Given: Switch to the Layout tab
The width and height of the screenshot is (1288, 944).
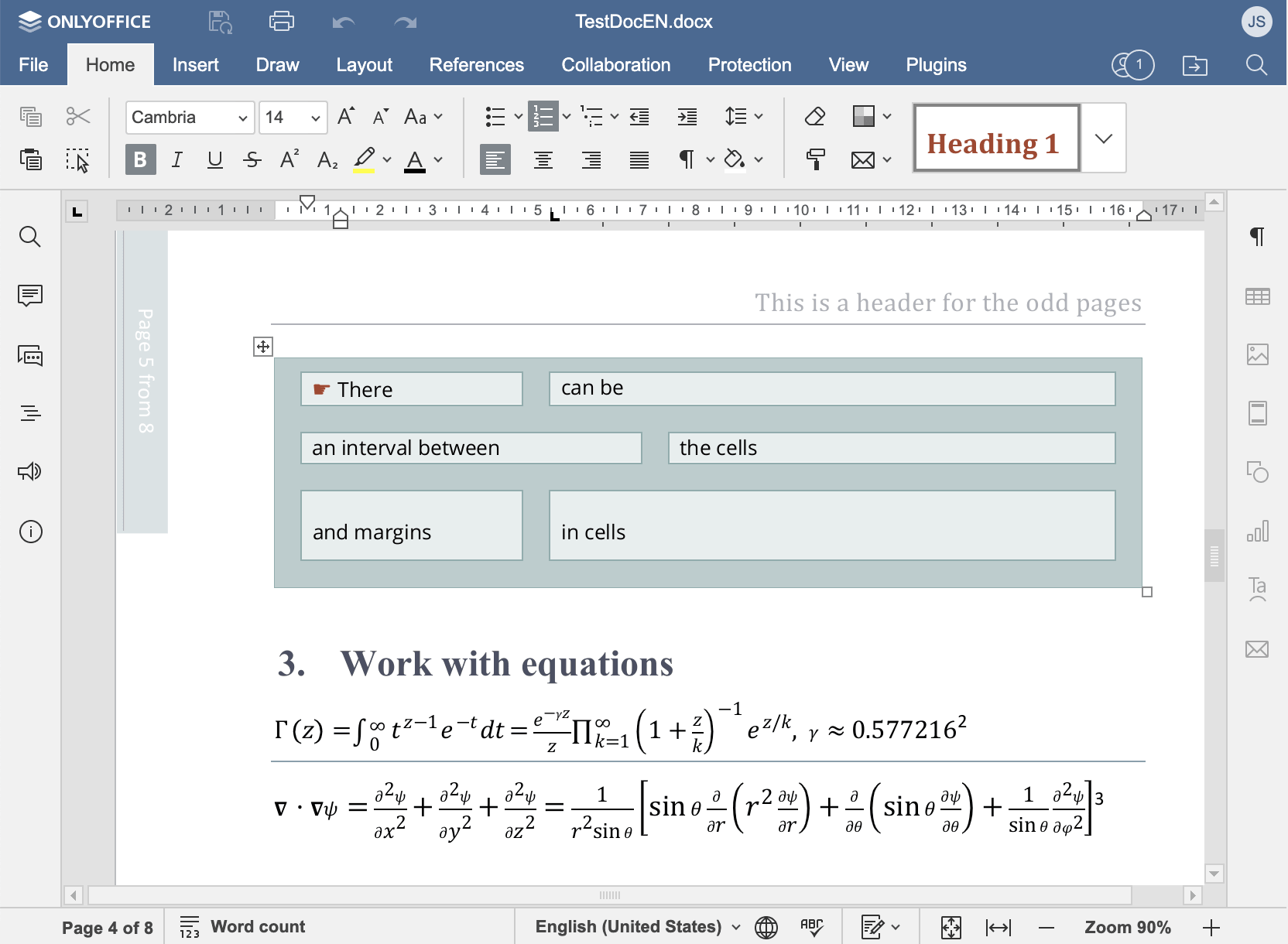Looking at the screenshot, I should [x=364, y=65].
